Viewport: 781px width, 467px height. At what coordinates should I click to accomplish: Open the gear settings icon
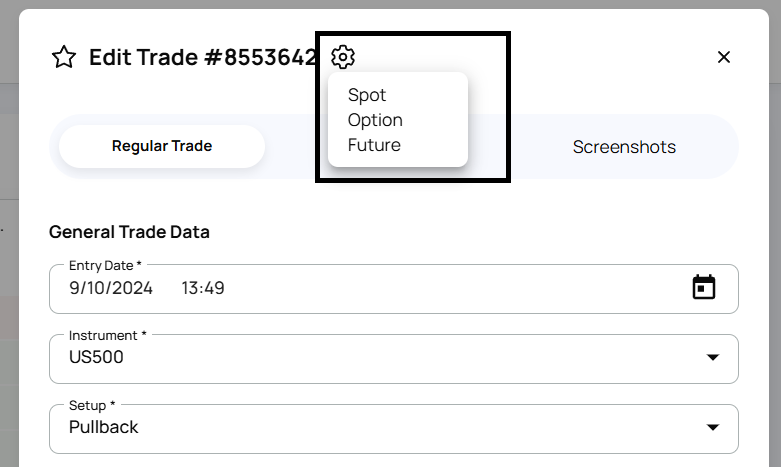click(x=343, y=57)
